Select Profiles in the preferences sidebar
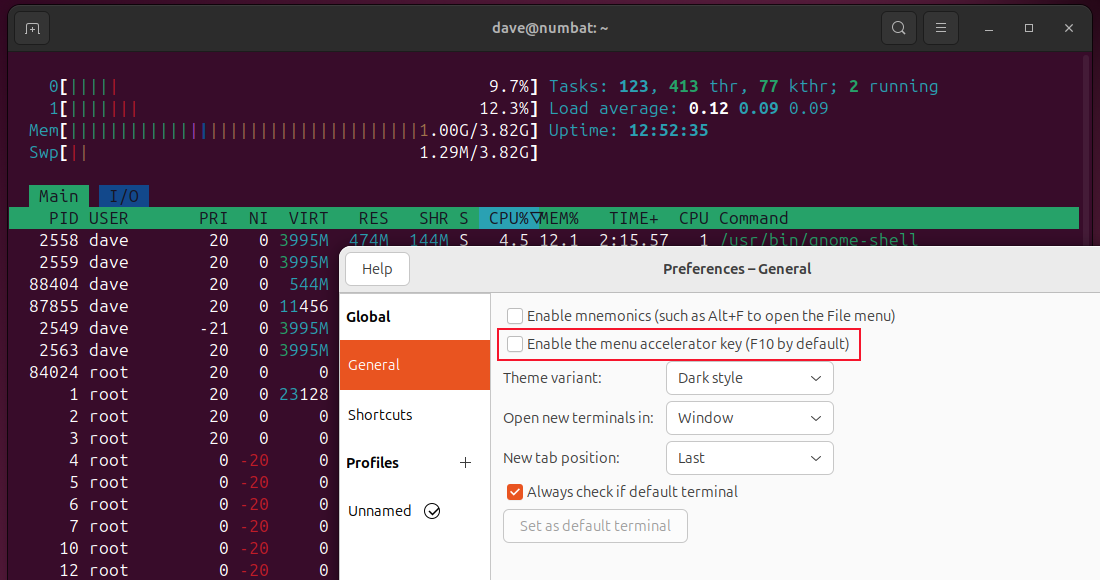This screenshot has width=1100, height=580. (374, 462)
